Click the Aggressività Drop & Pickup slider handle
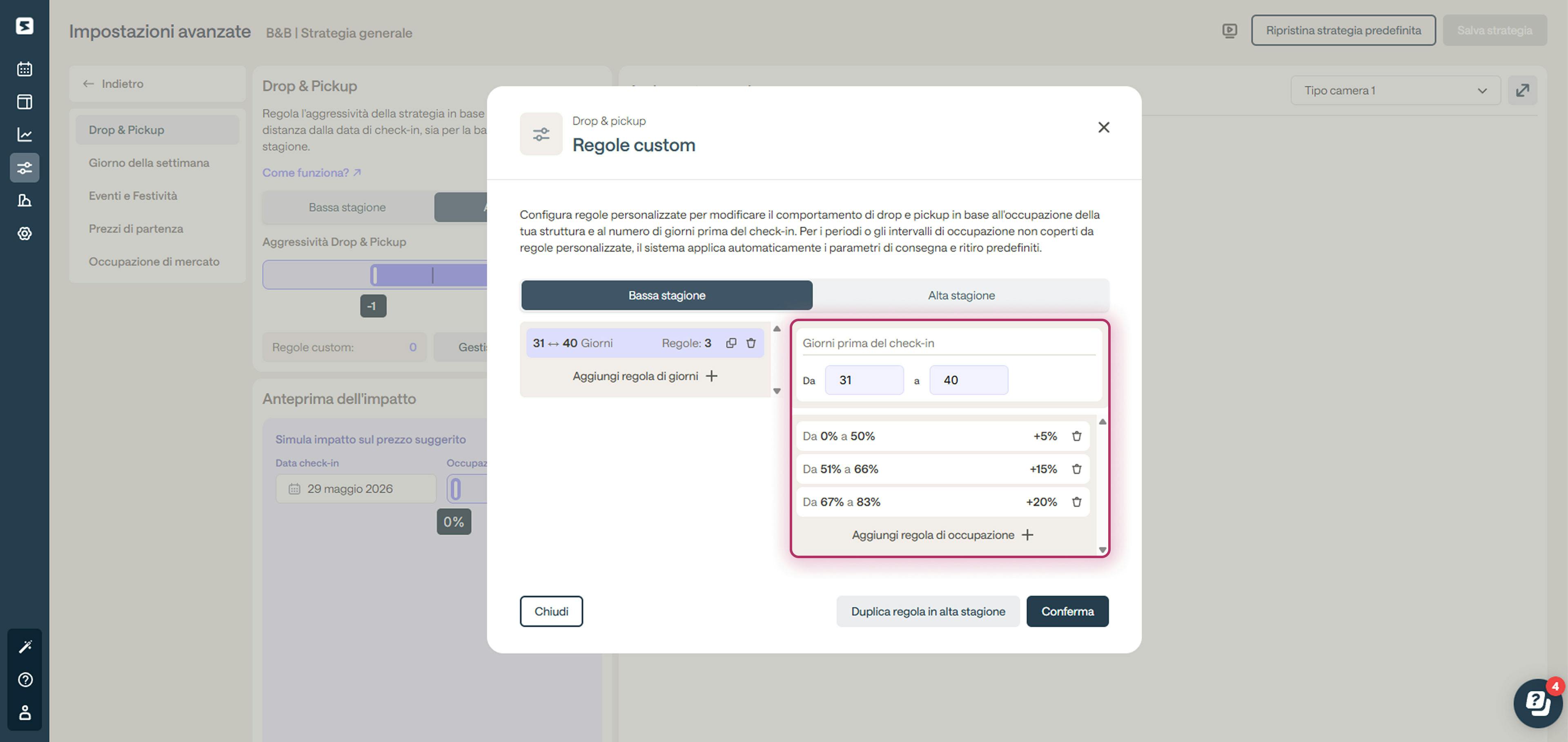1568x742 pixels. (x=374, y=275)
